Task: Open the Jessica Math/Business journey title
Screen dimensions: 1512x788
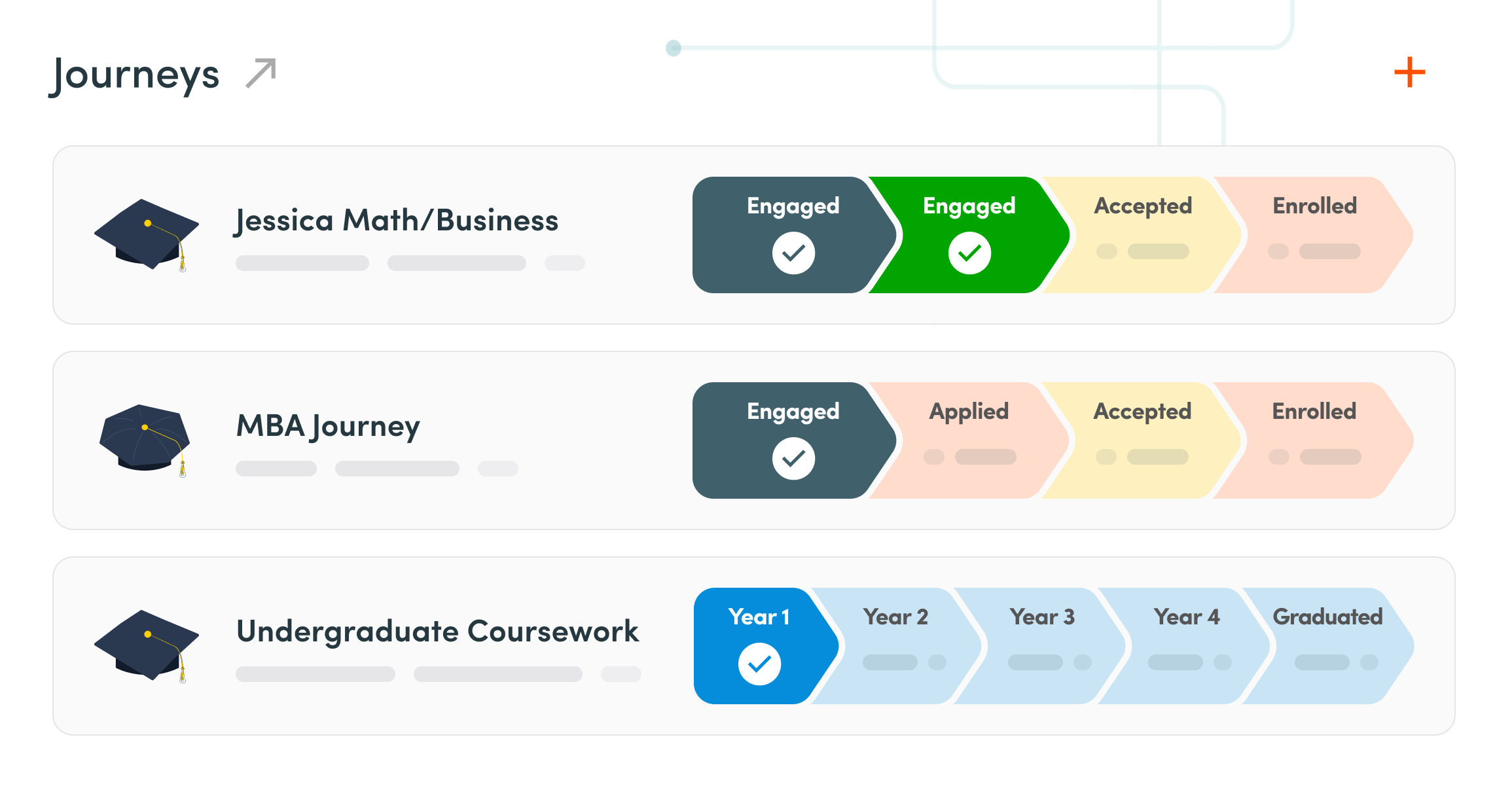Action: [397, 221]
